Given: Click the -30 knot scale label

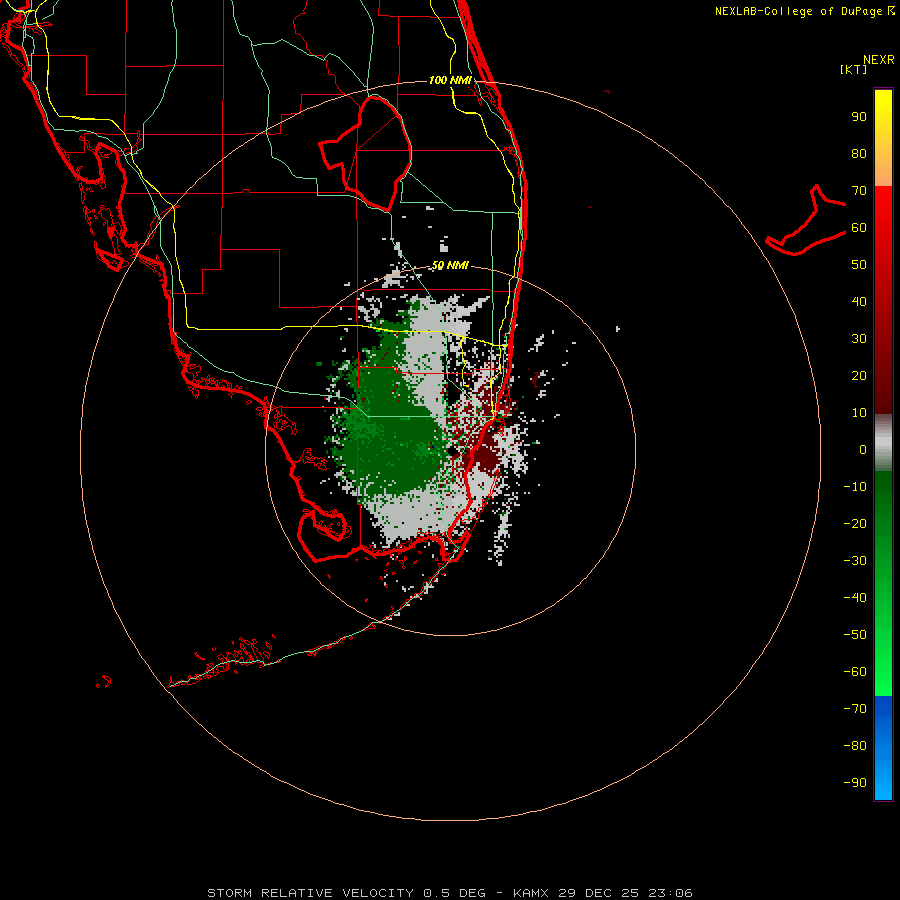Looking at the screenshot, I should point(855,561).
